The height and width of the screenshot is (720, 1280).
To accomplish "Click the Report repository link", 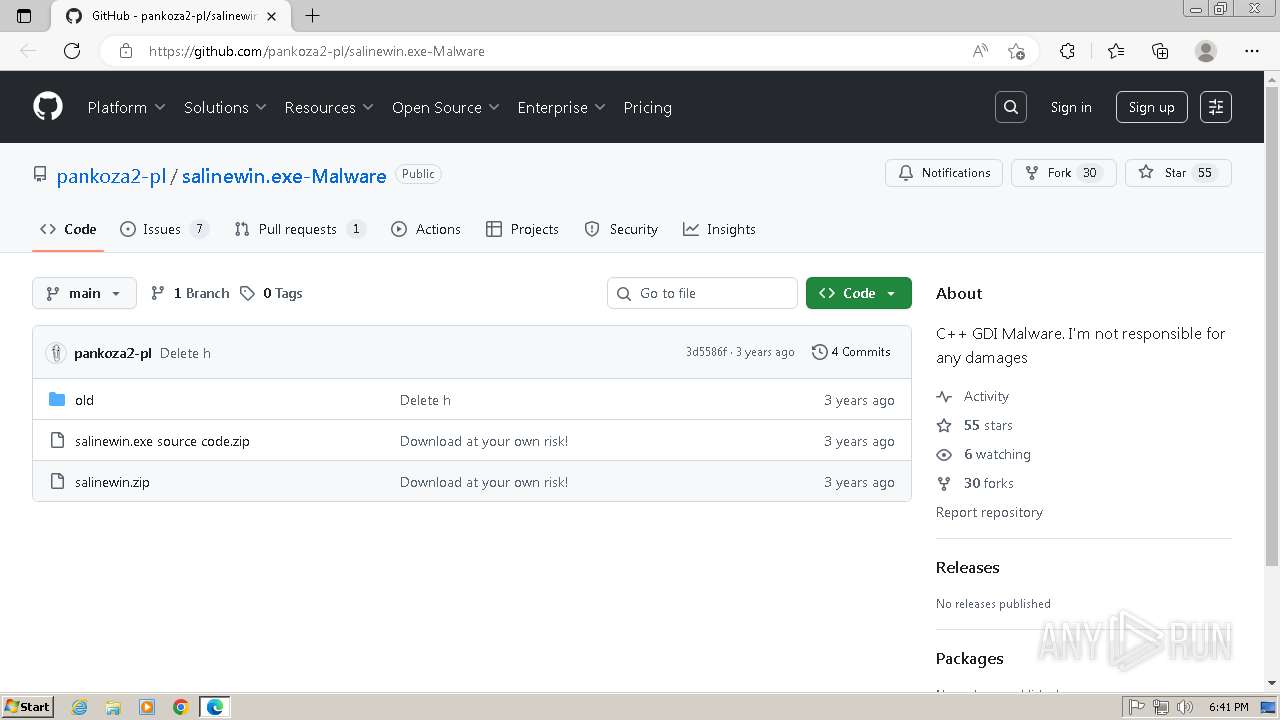I will [989, 512].
